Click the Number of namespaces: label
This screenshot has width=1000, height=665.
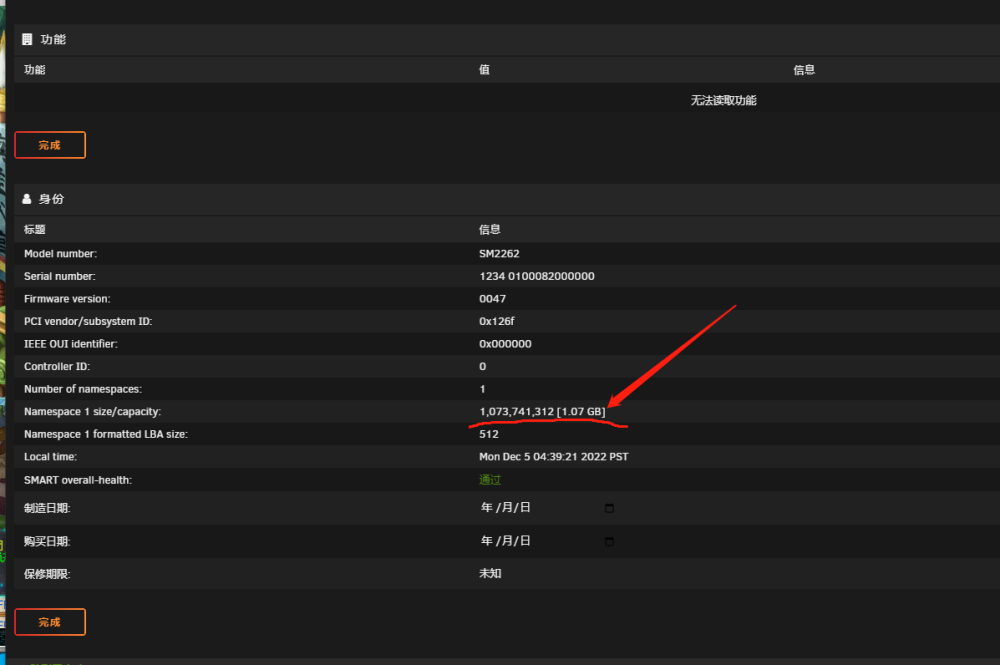[83, 389]
